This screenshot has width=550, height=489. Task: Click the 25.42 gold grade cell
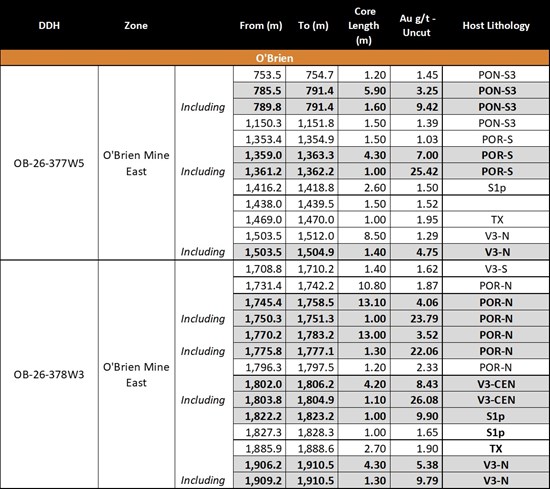[x=417, y=172]
